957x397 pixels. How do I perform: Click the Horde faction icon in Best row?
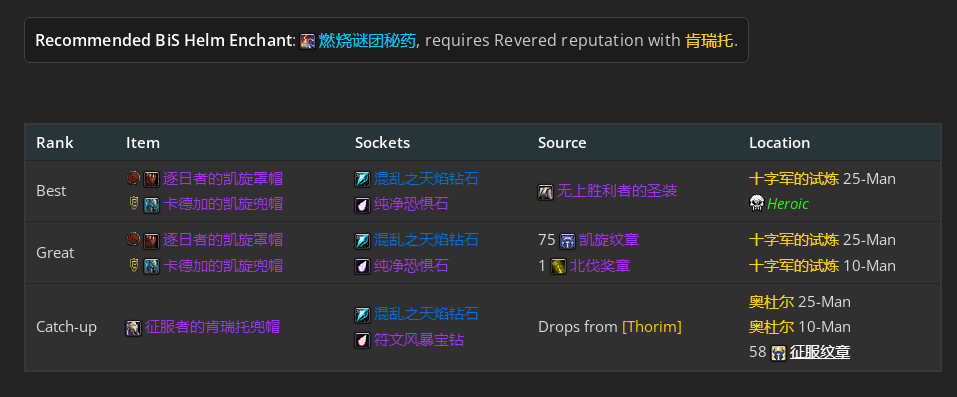pyautogui.click(x=133, y=178)
